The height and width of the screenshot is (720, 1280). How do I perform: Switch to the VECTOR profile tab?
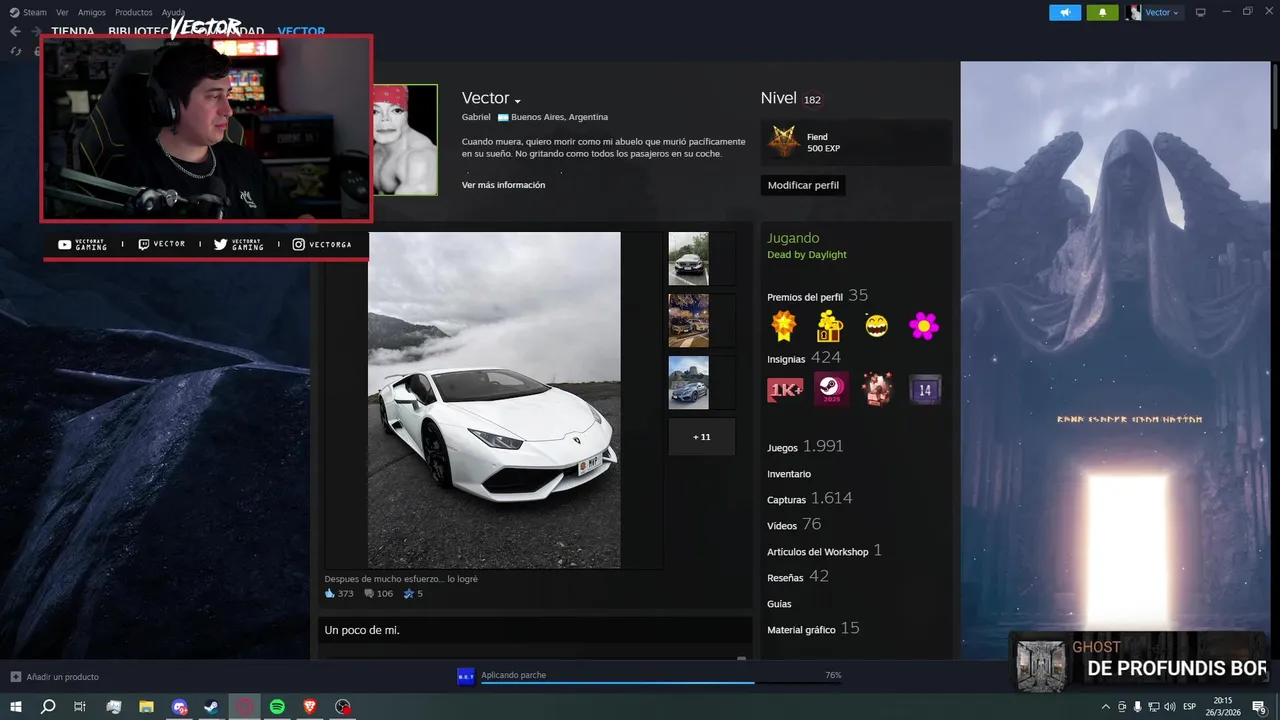301,31
